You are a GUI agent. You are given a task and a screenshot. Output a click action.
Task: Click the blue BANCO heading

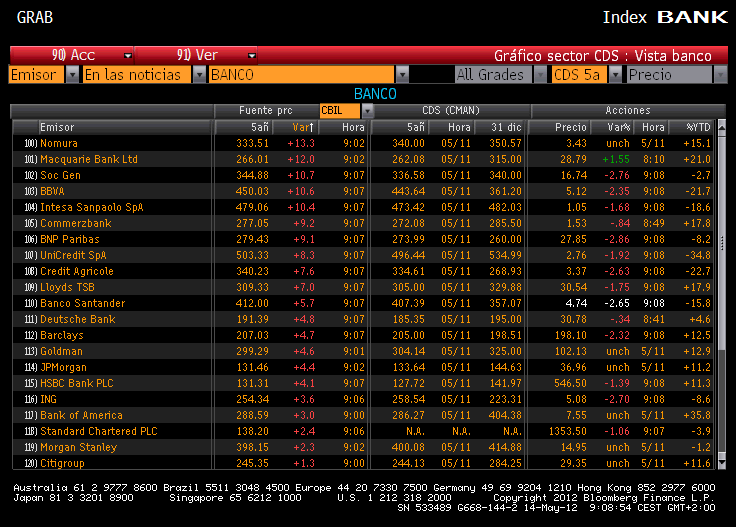pos(375,94)
